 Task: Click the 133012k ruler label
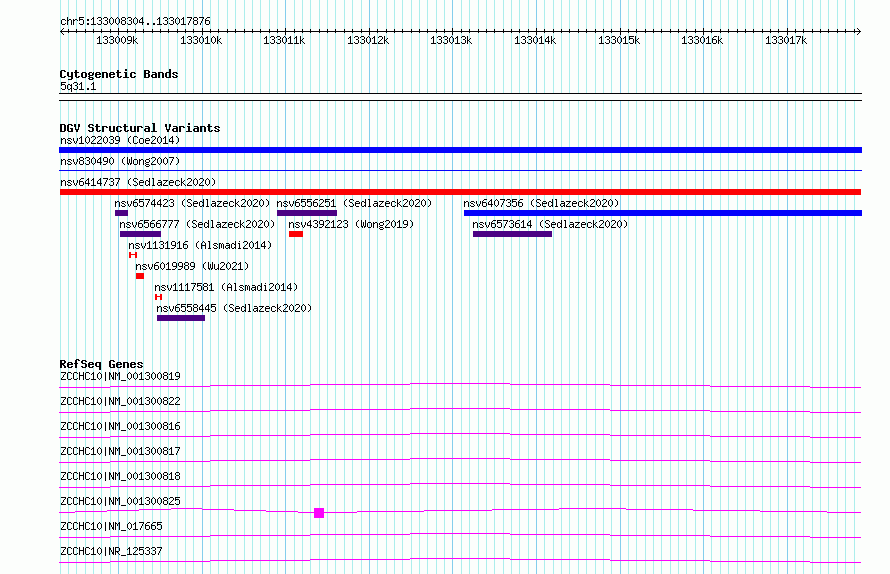pos(368,40)
